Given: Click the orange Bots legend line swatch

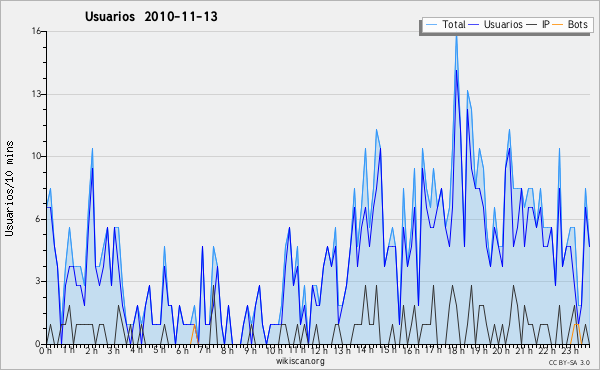Looking at the screenshot, I should (x=558, y=25).
